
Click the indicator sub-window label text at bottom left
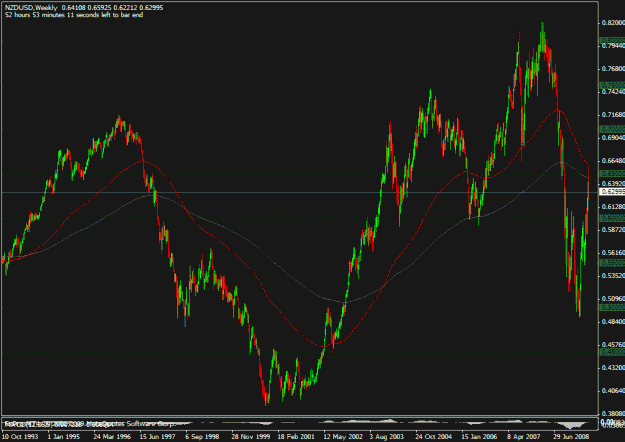[90, 424]
